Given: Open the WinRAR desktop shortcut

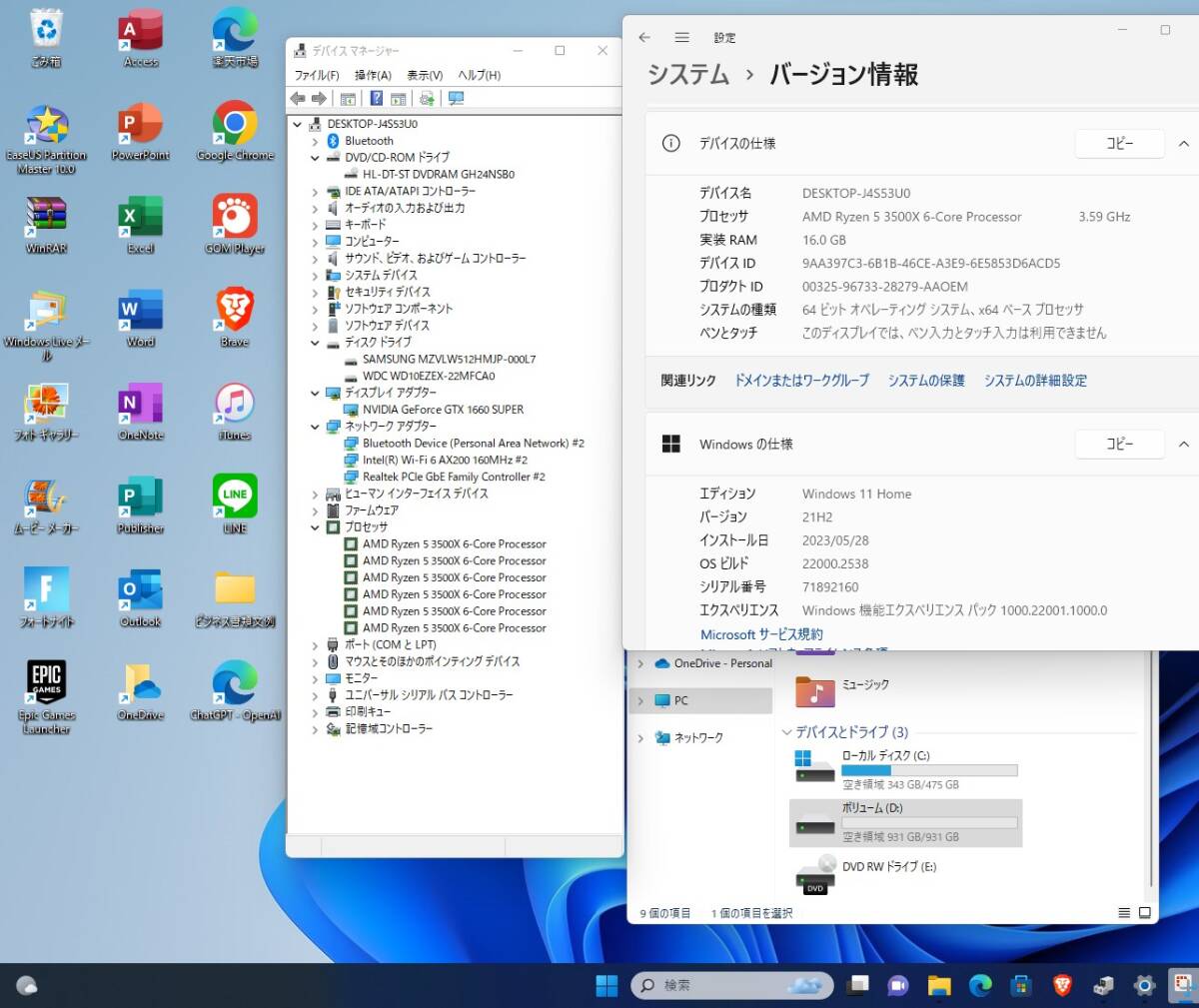Looking at the screenshot, I should click(x=47, y=224).
